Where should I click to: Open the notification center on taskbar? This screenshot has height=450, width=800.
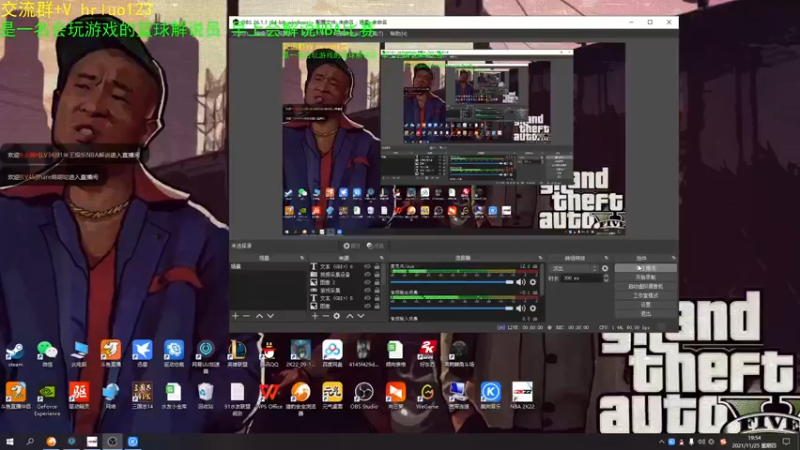tap(787, 442)
